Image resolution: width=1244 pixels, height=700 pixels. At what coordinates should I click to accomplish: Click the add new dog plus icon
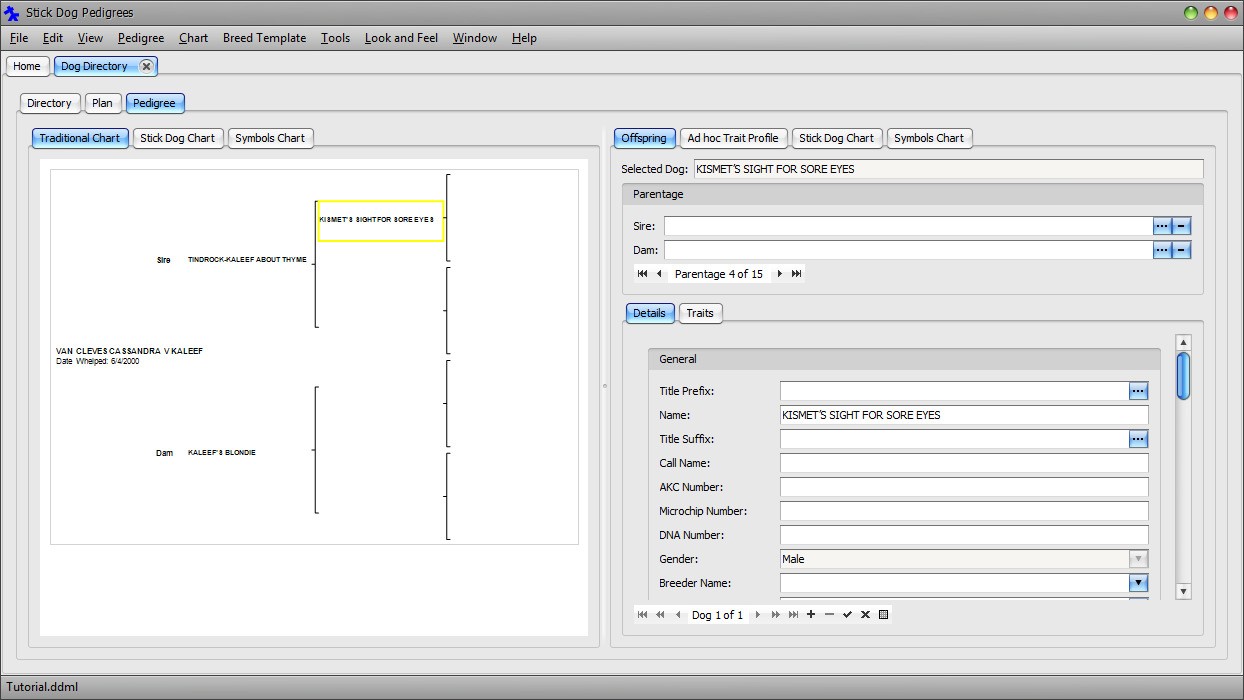(x=811, y=615)
